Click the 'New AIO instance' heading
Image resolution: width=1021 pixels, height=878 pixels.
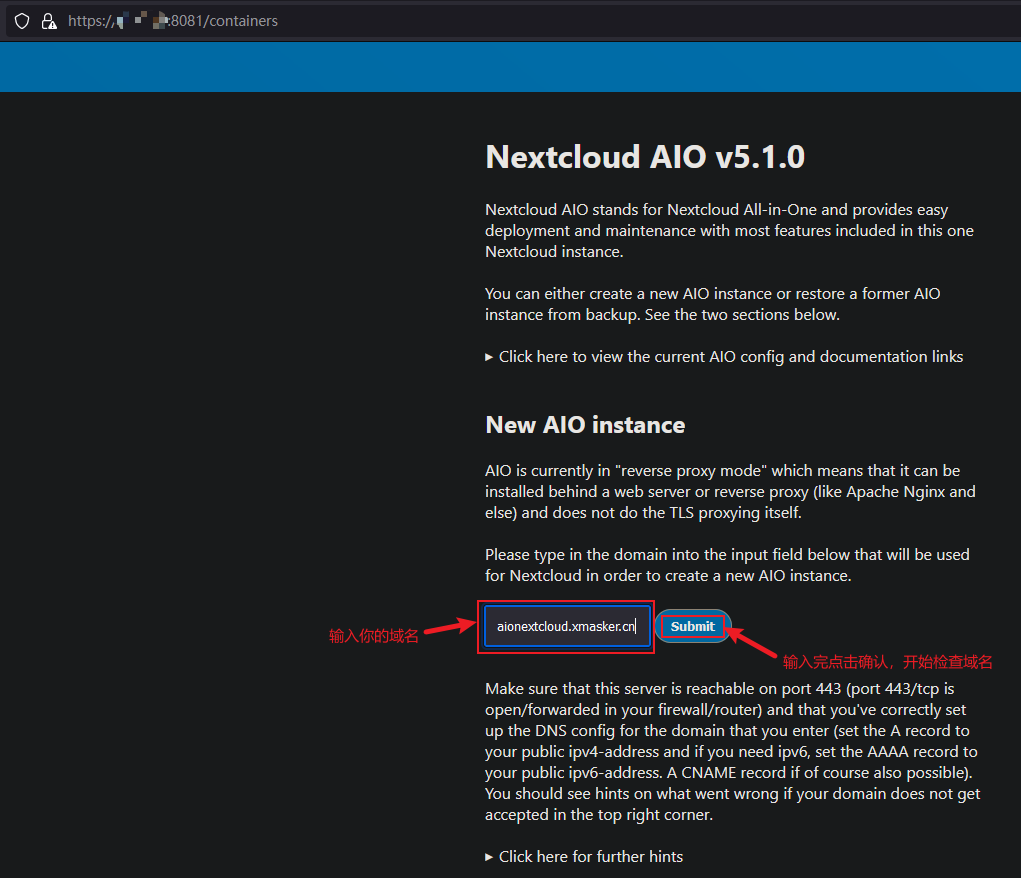point(585,425)
